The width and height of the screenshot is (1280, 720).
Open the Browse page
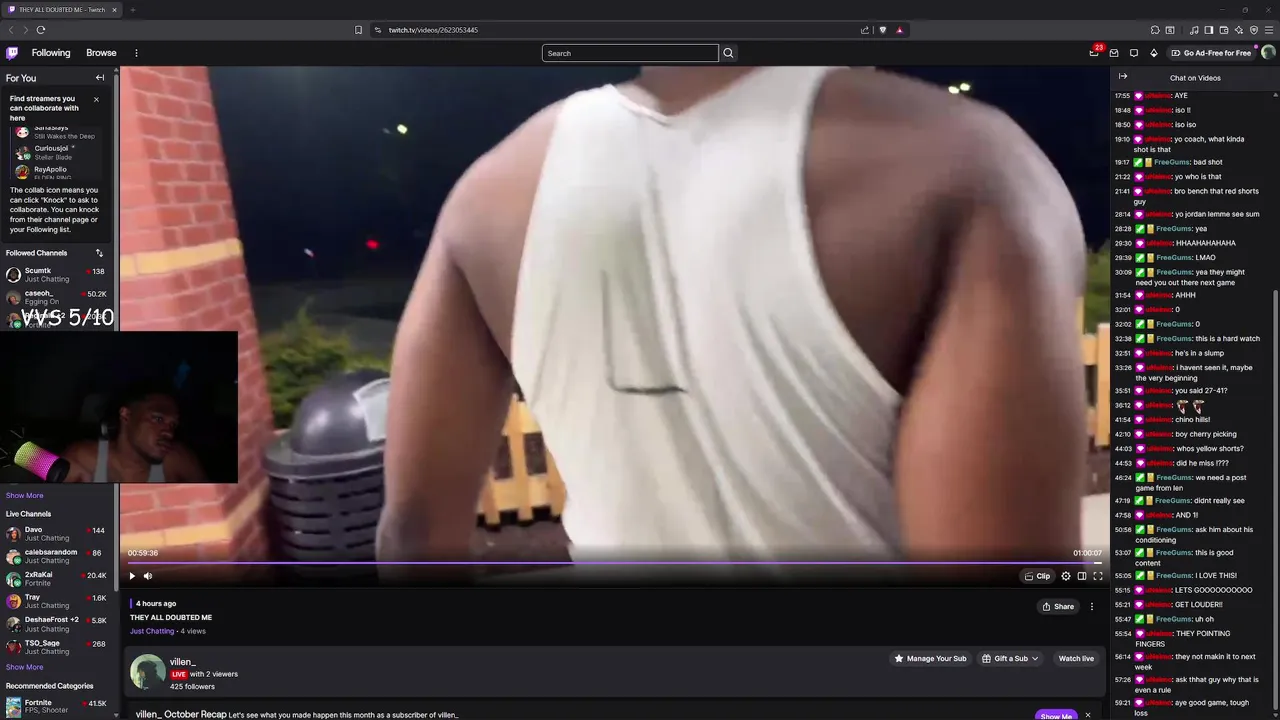click(101, 53)
